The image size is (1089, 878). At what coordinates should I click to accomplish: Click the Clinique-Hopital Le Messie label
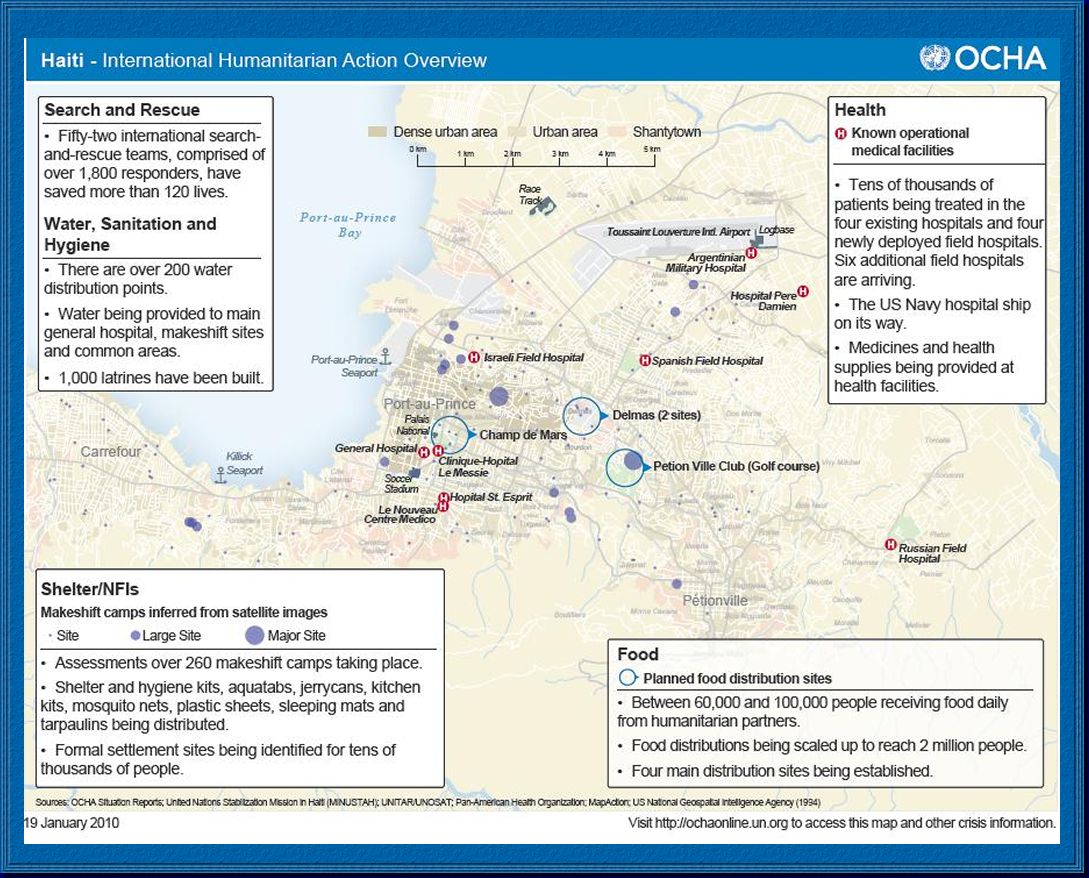click(x=478, y=466)
